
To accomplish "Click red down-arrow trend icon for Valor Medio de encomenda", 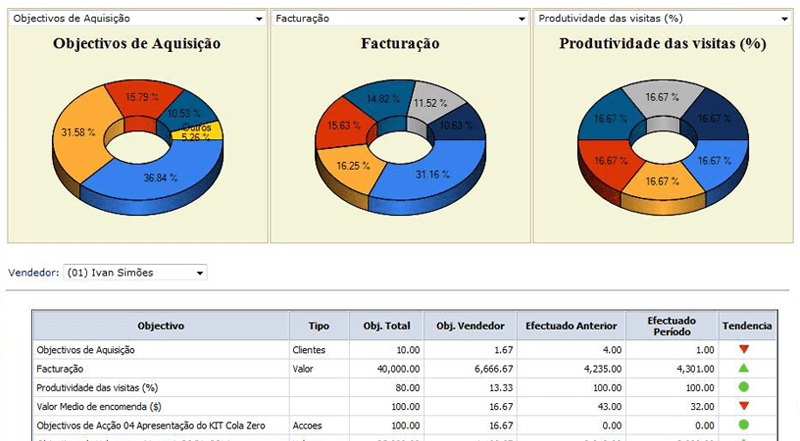I will pos(744,405).
